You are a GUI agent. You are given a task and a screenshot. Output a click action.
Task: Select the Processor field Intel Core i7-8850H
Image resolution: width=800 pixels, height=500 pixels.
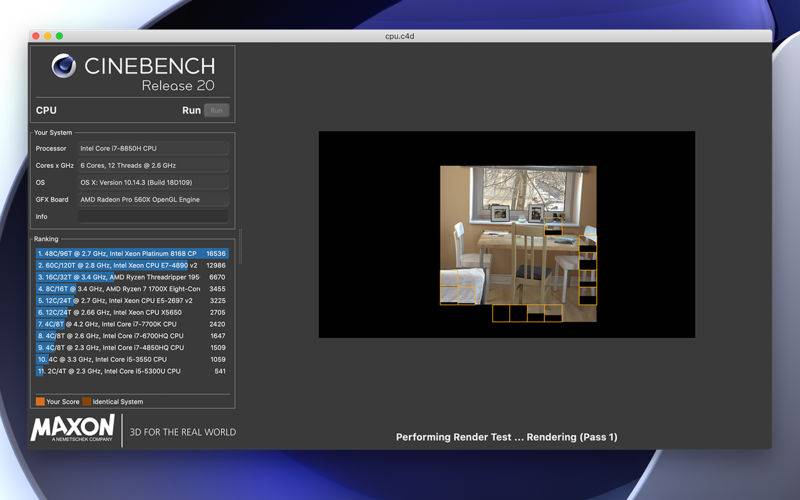[153, 148]
